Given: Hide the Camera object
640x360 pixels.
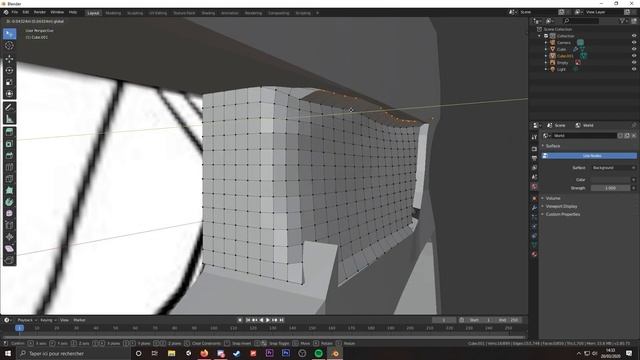Looking at the screenshot, I should 634,42.
